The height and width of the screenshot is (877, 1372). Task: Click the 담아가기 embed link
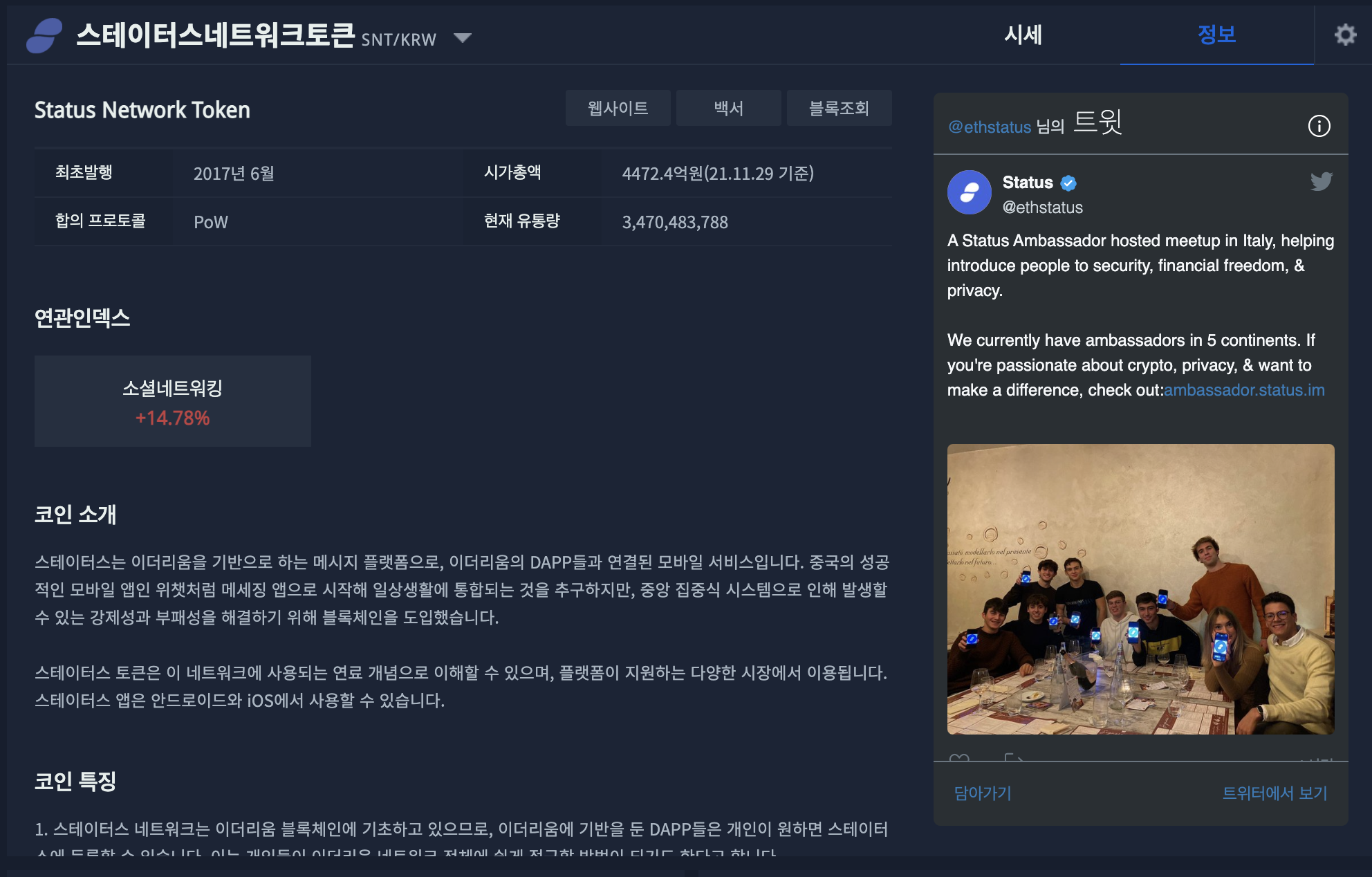(x=983, y=793)
